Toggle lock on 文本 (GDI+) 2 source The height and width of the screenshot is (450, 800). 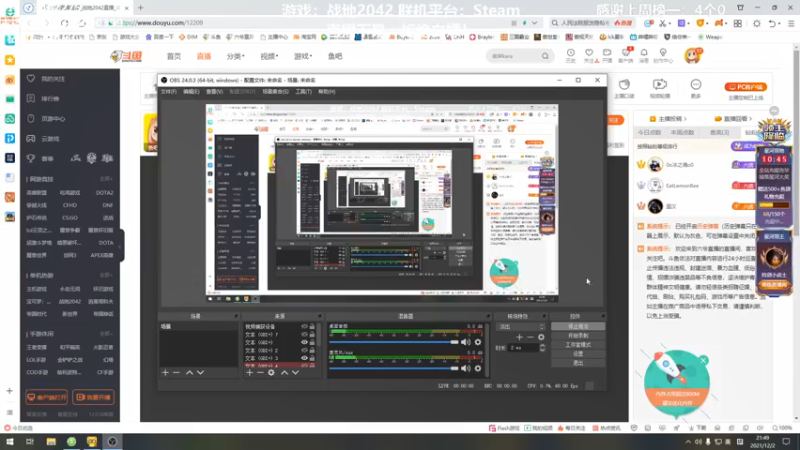312,351
